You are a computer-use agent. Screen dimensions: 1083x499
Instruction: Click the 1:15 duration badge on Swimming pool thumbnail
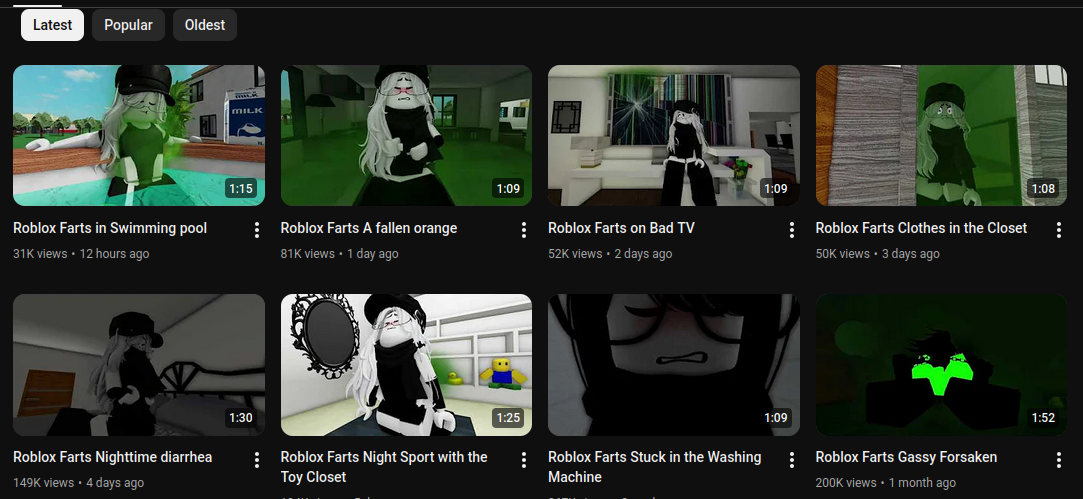(x=240, y=188)
